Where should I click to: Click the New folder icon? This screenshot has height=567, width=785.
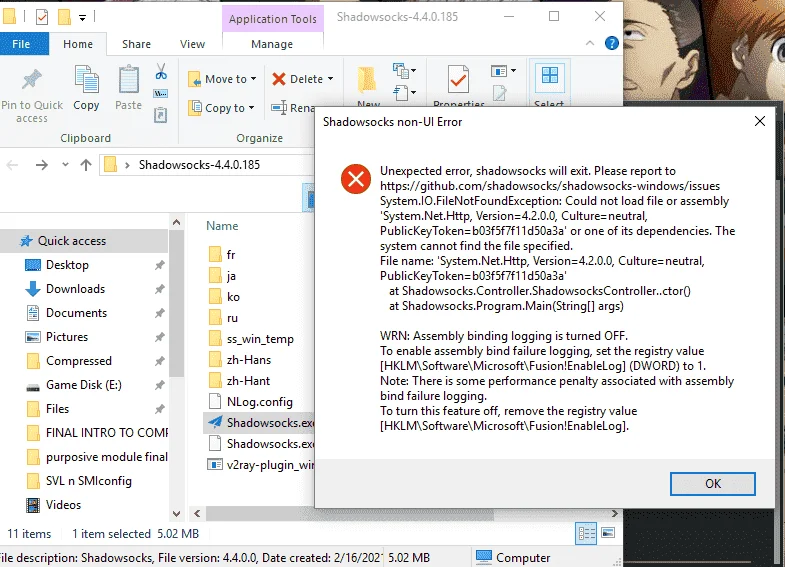coord(367,80)
